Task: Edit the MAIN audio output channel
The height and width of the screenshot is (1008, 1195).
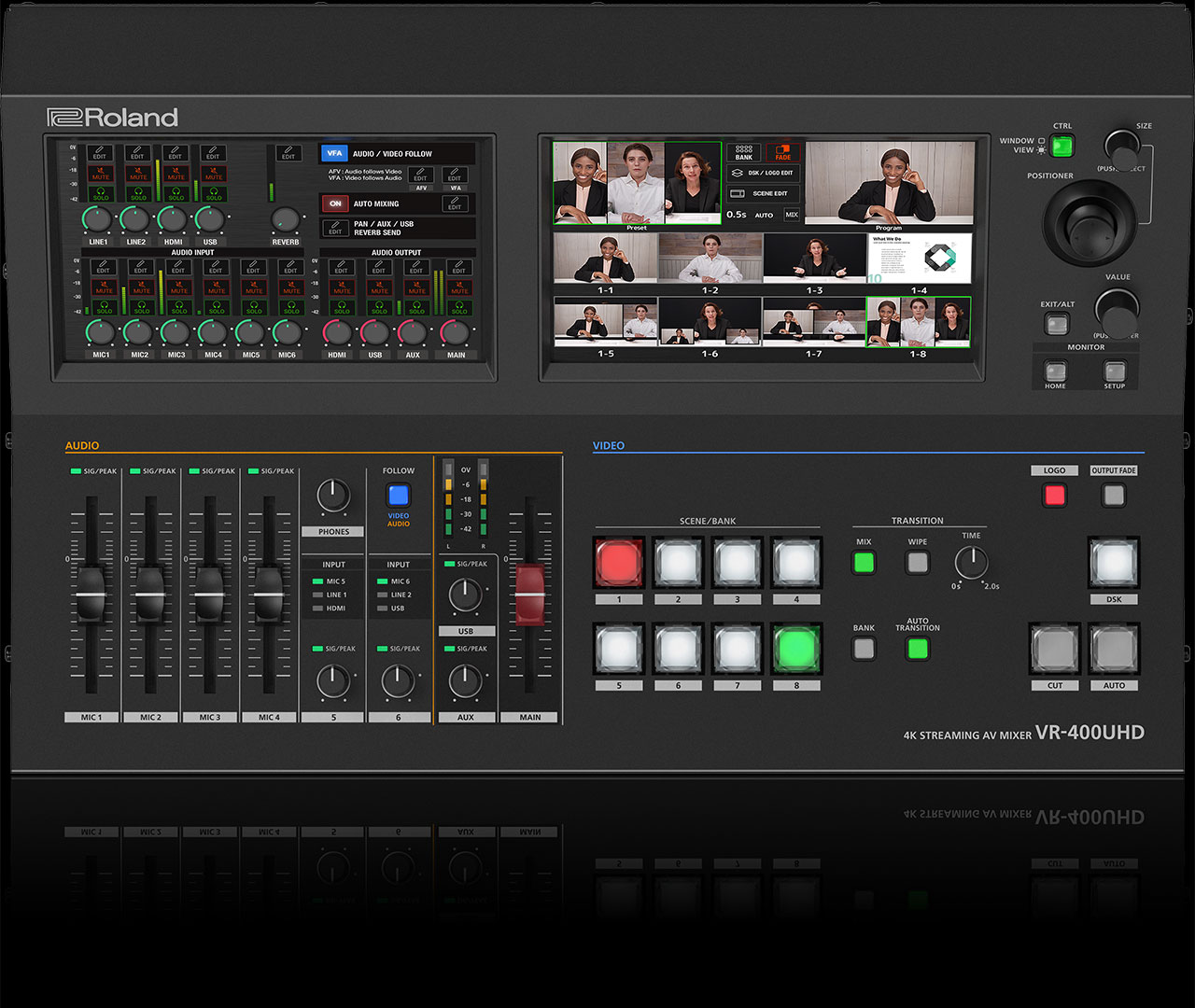Action: 459,268
